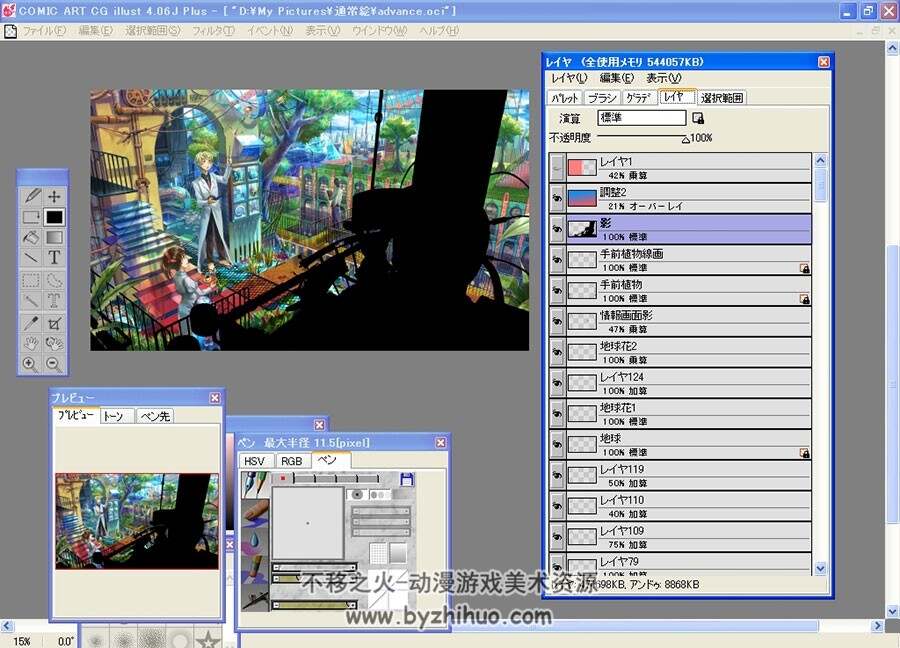Switch to the ブラシ tab
Viewport: 900px width, 648px height.
click(x=602, y=98)
